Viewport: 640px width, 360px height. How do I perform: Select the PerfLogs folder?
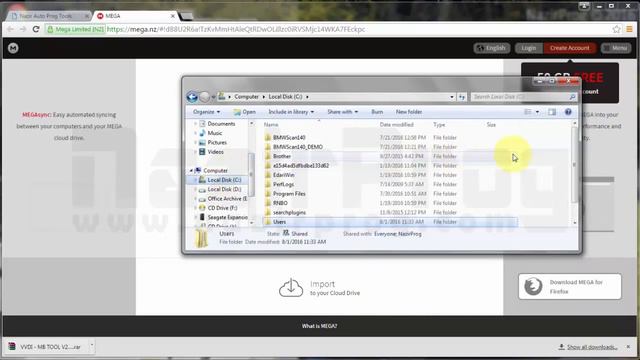pyautogui.click(x=283, y=184)
